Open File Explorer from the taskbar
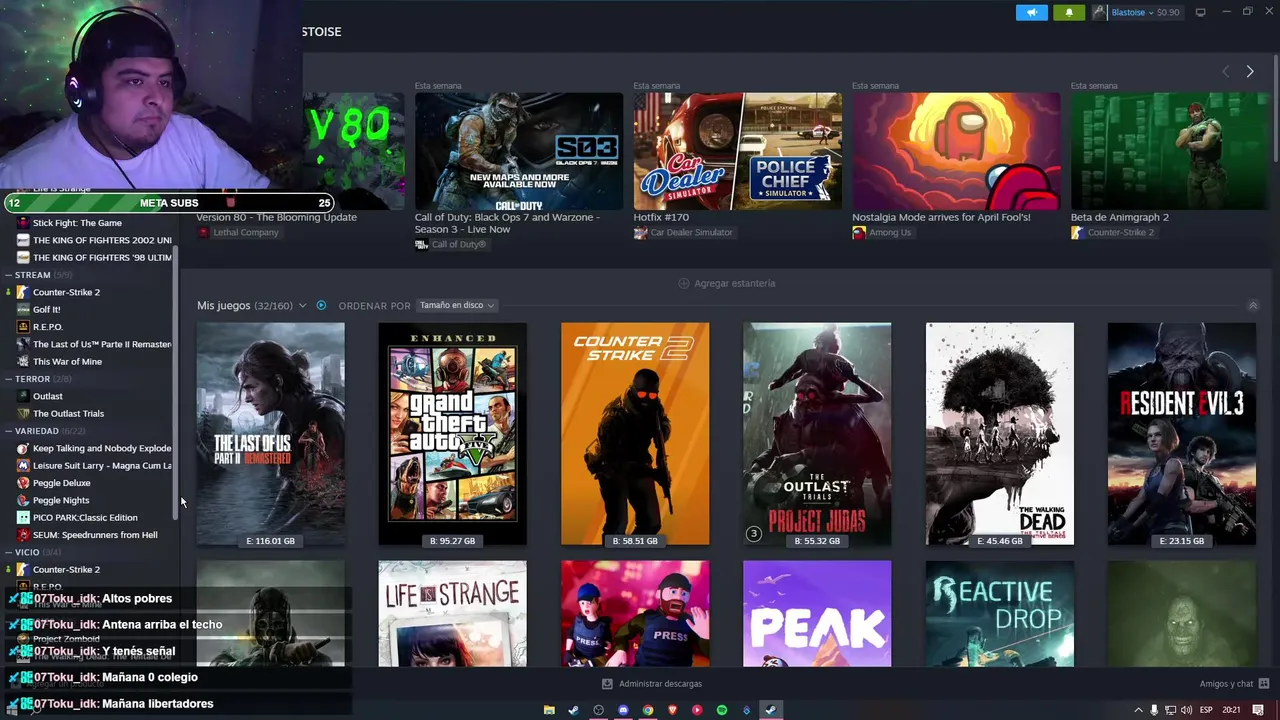This screenshot has height=720, width=1280. point(549,710)
